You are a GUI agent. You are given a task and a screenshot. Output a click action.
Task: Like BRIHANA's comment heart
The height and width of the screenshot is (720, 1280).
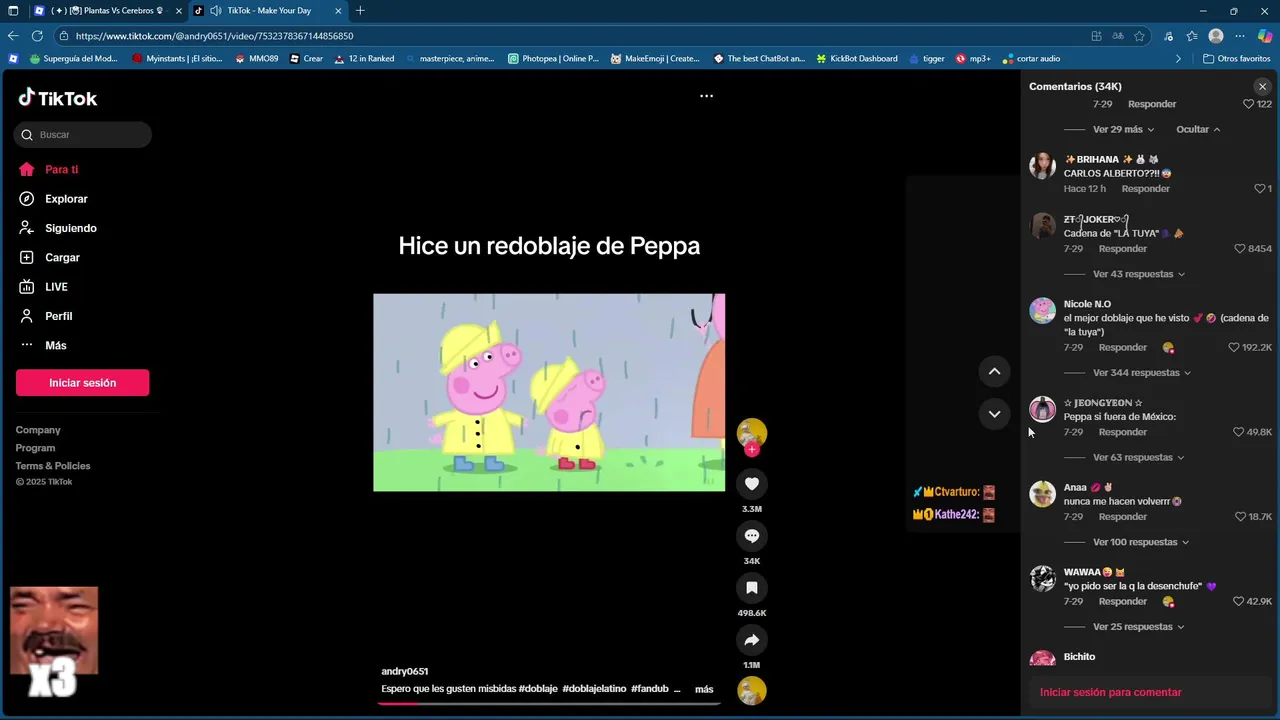(x=1259, y=189)
